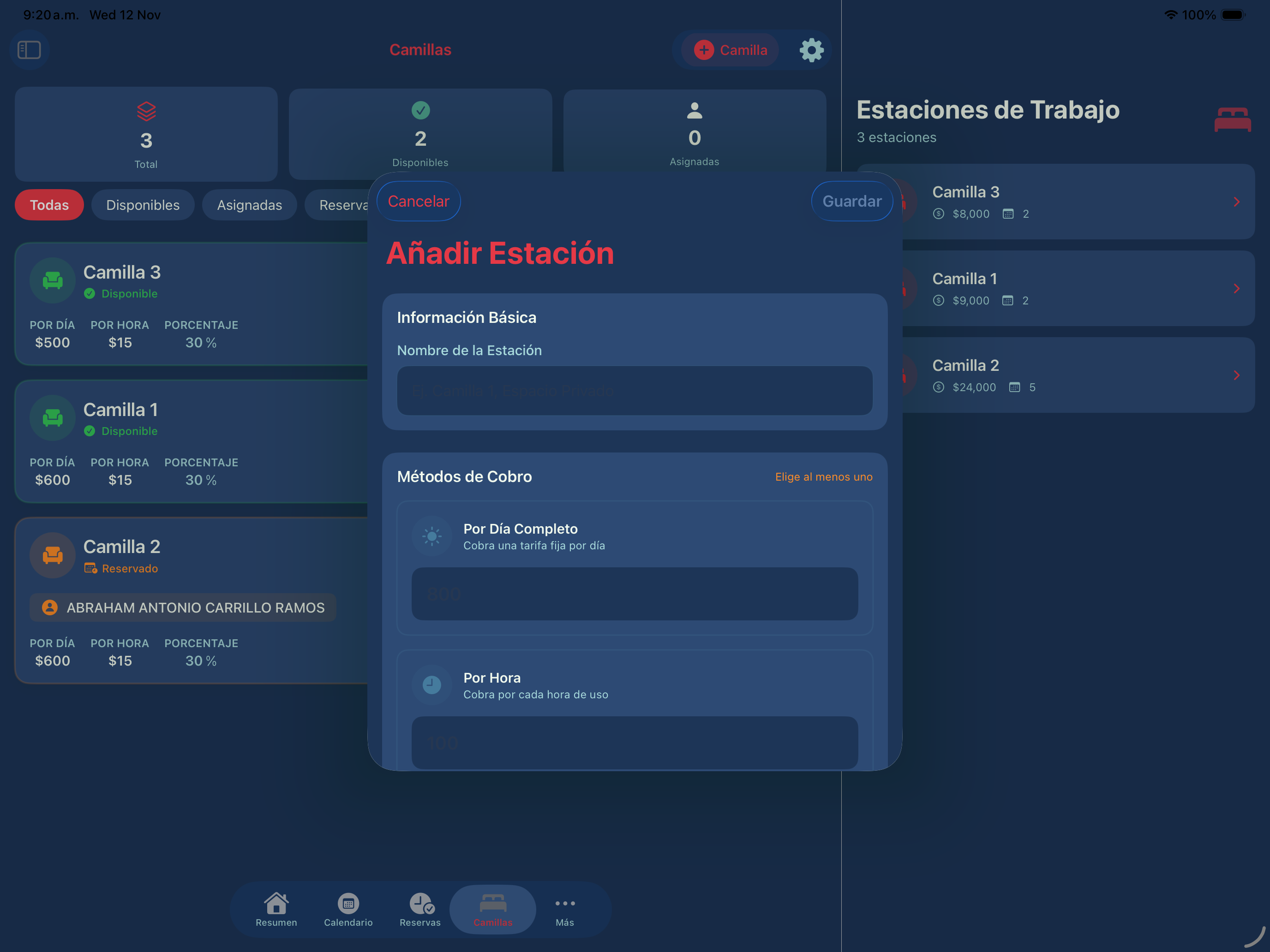Image resolution: width=1270 pixels, height=952 pixels.
Task: Select the Todas filter pill
Action: coord(49,205)
